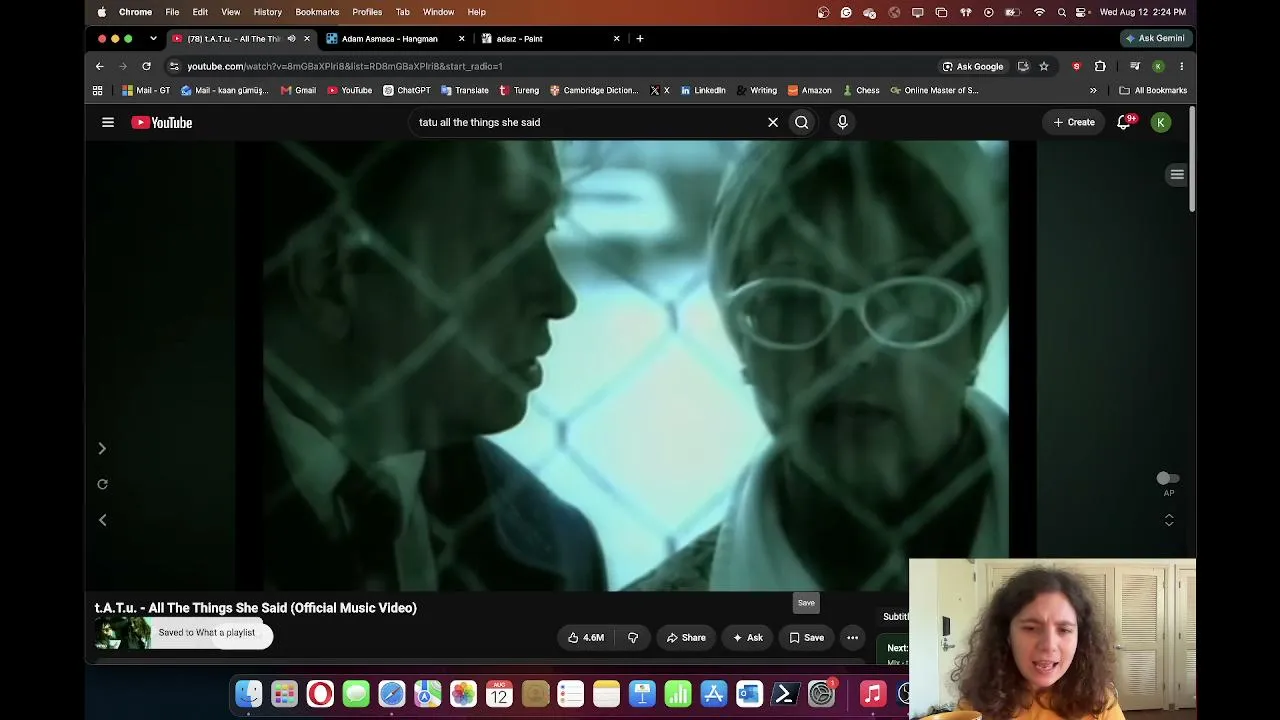Open Chrome media controls icon
The image size is (1280, 720).
click(1135, 66)
